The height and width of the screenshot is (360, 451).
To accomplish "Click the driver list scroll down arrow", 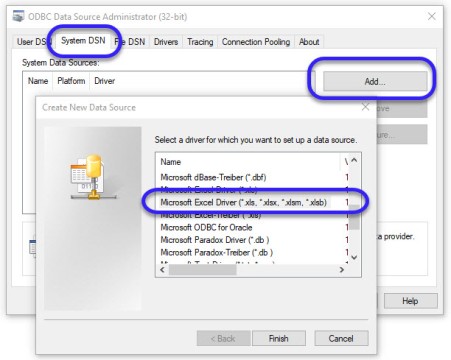I will 354,257.
